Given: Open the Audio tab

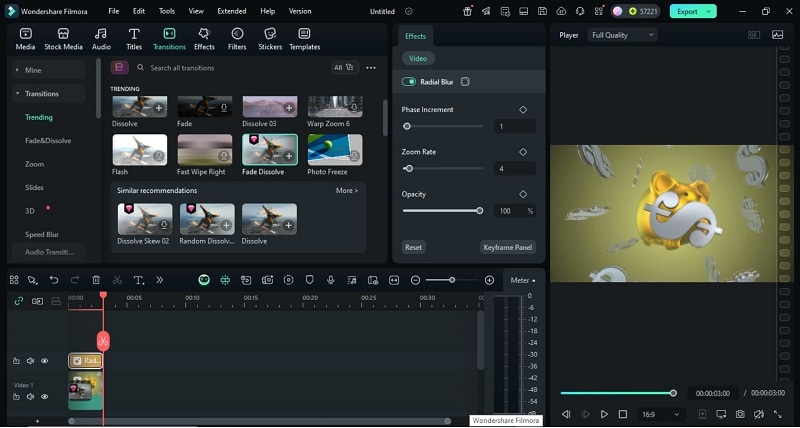Looking at the screenshot, I should pos(101,39).
